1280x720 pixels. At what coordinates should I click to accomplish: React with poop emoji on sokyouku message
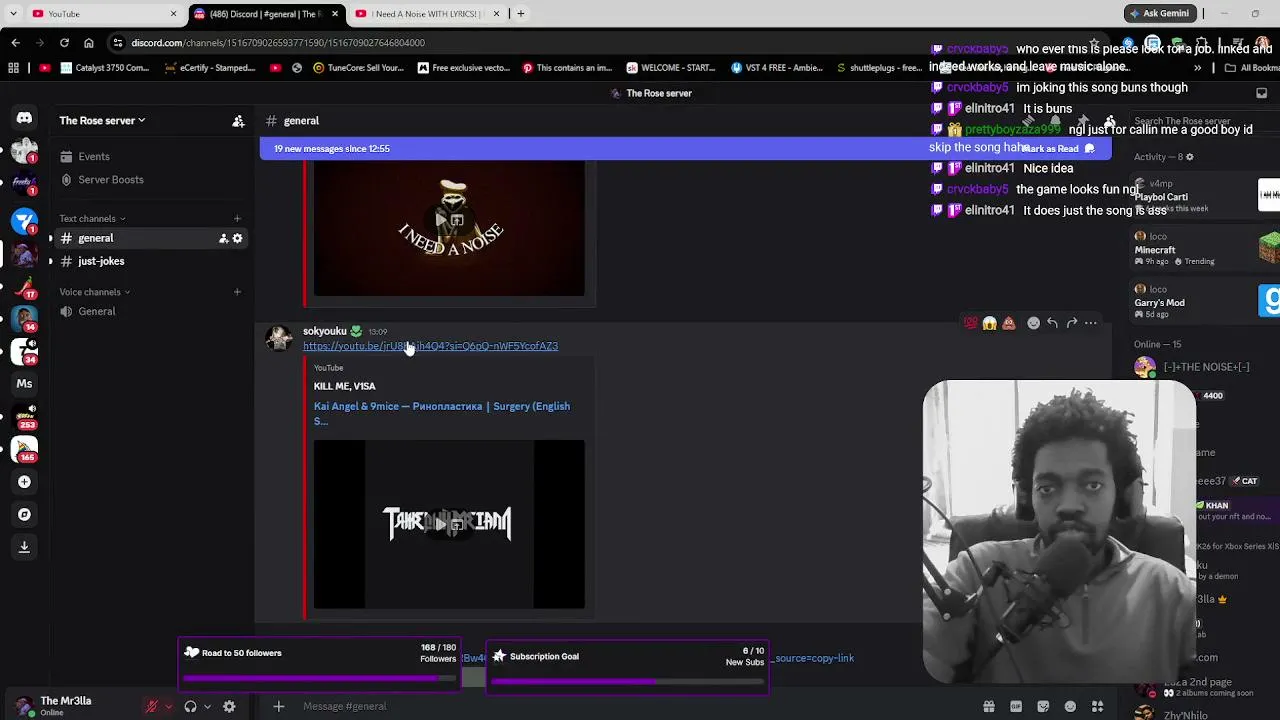click(x=1008, y=323)
